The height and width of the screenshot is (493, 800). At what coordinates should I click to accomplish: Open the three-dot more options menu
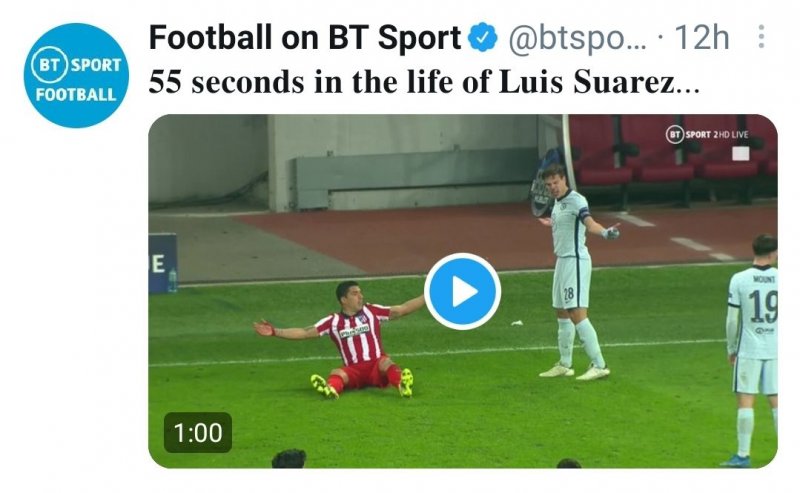tap(761, 39)
